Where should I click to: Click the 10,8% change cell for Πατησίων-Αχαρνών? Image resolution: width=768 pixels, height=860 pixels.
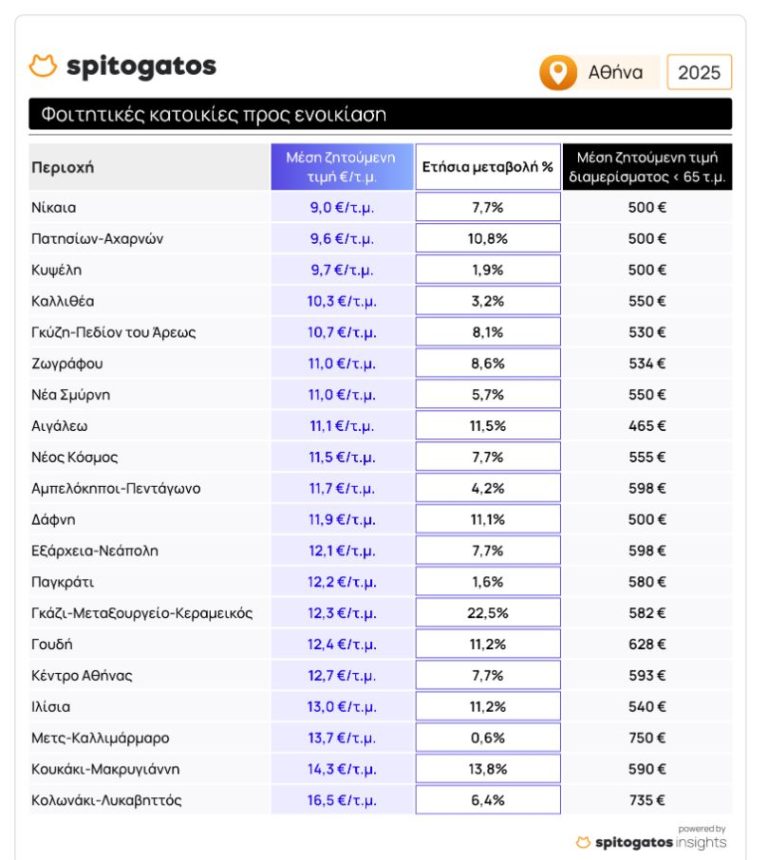pyautogui.click(x=488, y=239)
